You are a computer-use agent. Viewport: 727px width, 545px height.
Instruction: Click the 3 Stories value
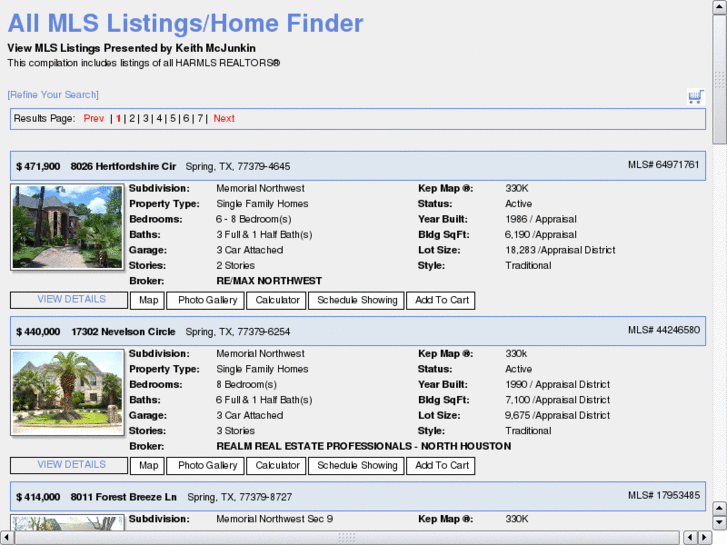[236, 431]
